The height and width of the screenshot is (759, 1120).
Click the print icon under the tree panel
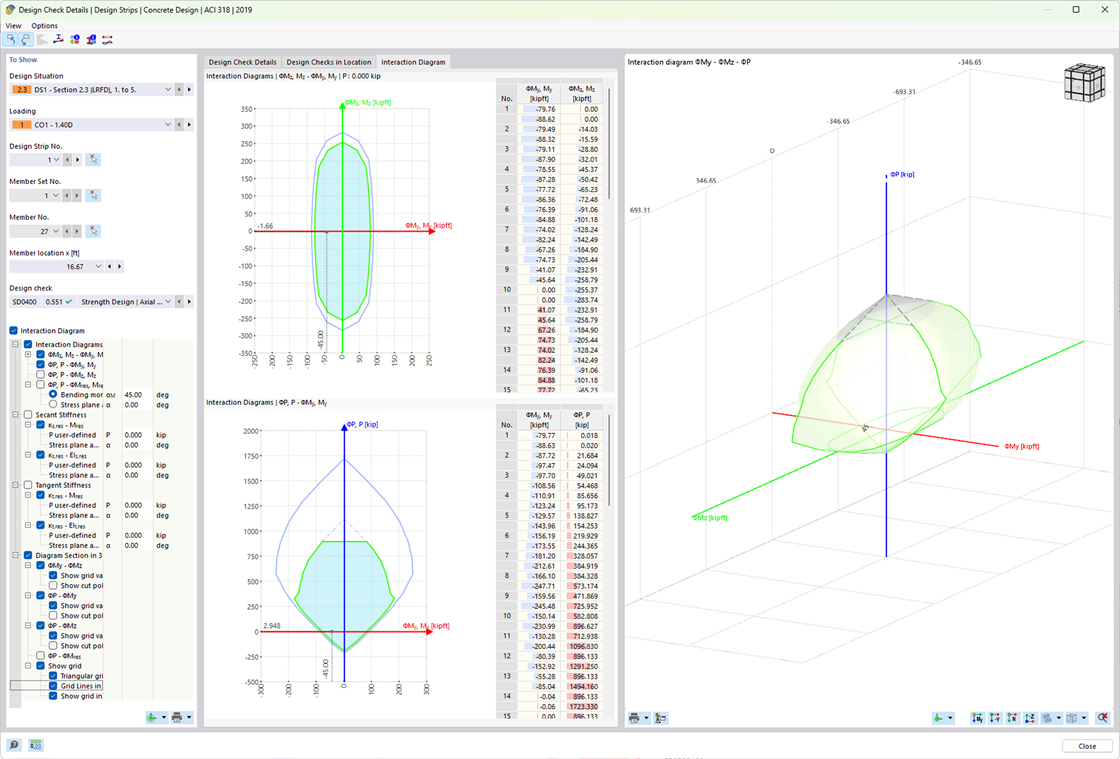coord(177,717)
